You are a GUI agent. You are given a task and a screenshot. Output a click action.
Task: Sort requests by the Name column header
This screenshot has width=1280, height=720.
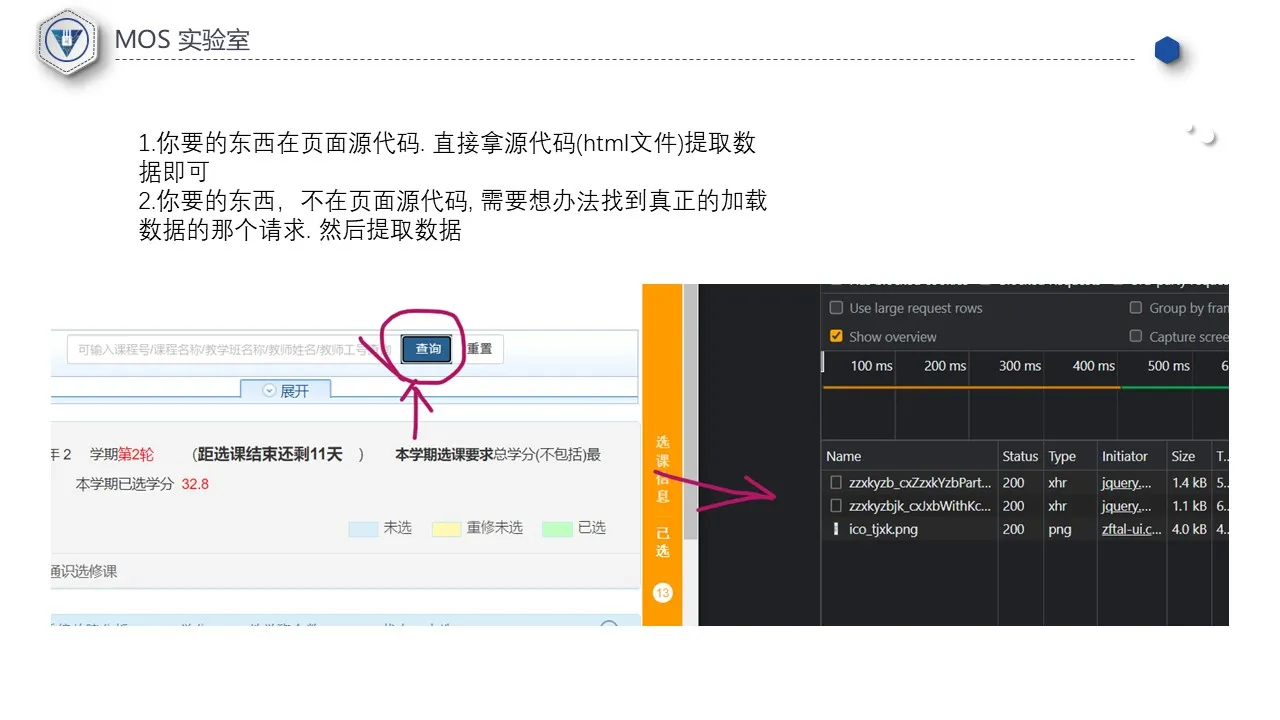pyautogui.click(x=909, y=456)
